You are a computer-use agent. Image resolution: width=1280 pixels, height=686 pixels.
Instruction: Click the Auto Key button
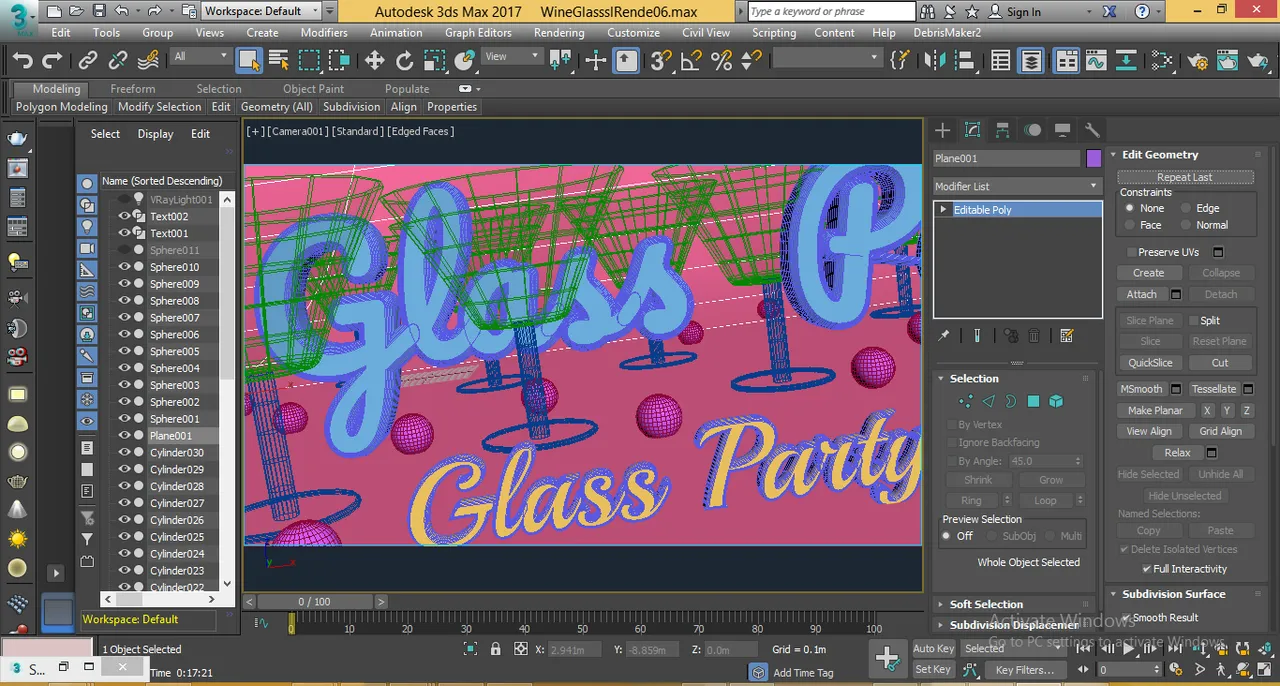point(933,649)
